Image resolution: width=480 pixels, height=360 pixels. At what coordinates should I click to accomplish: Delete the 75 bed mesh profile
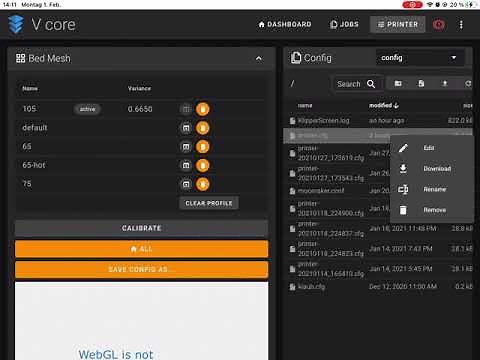[202, 184]
